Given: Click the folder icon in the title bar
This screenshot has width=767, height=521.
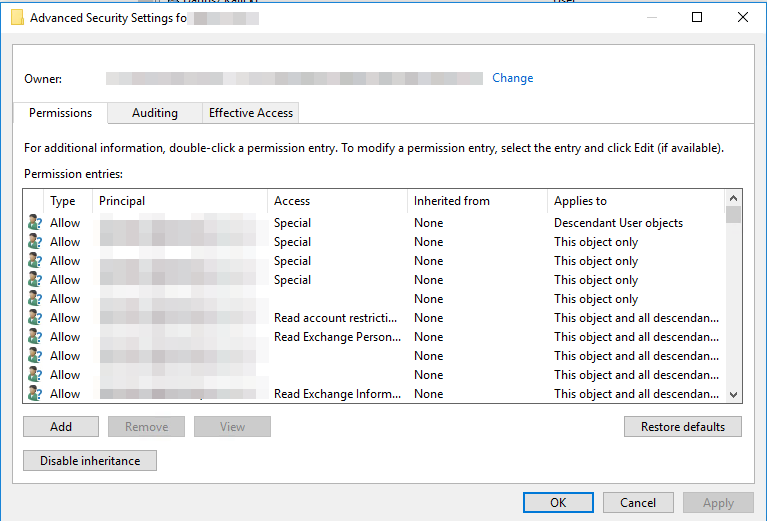Looking at the screenshot, I should [x=17, y=17].
